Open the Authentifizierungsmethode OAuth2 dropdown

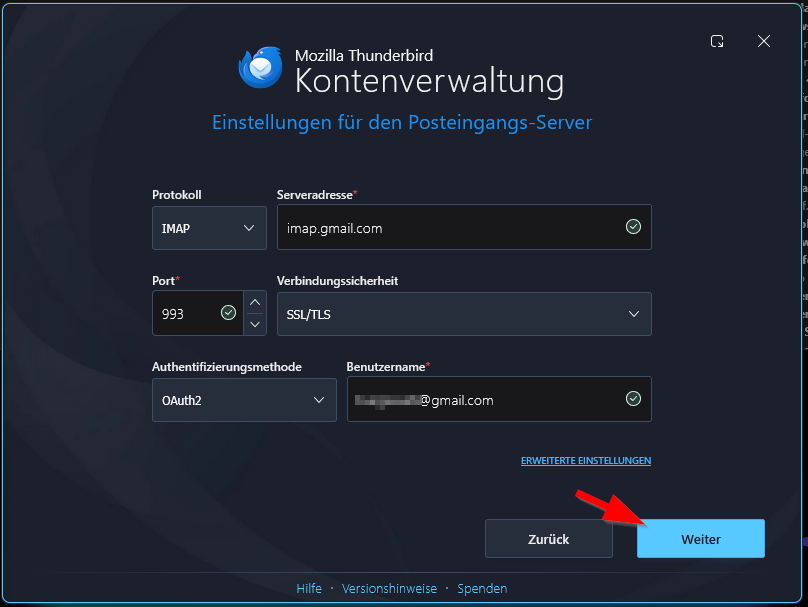point(244,400)
